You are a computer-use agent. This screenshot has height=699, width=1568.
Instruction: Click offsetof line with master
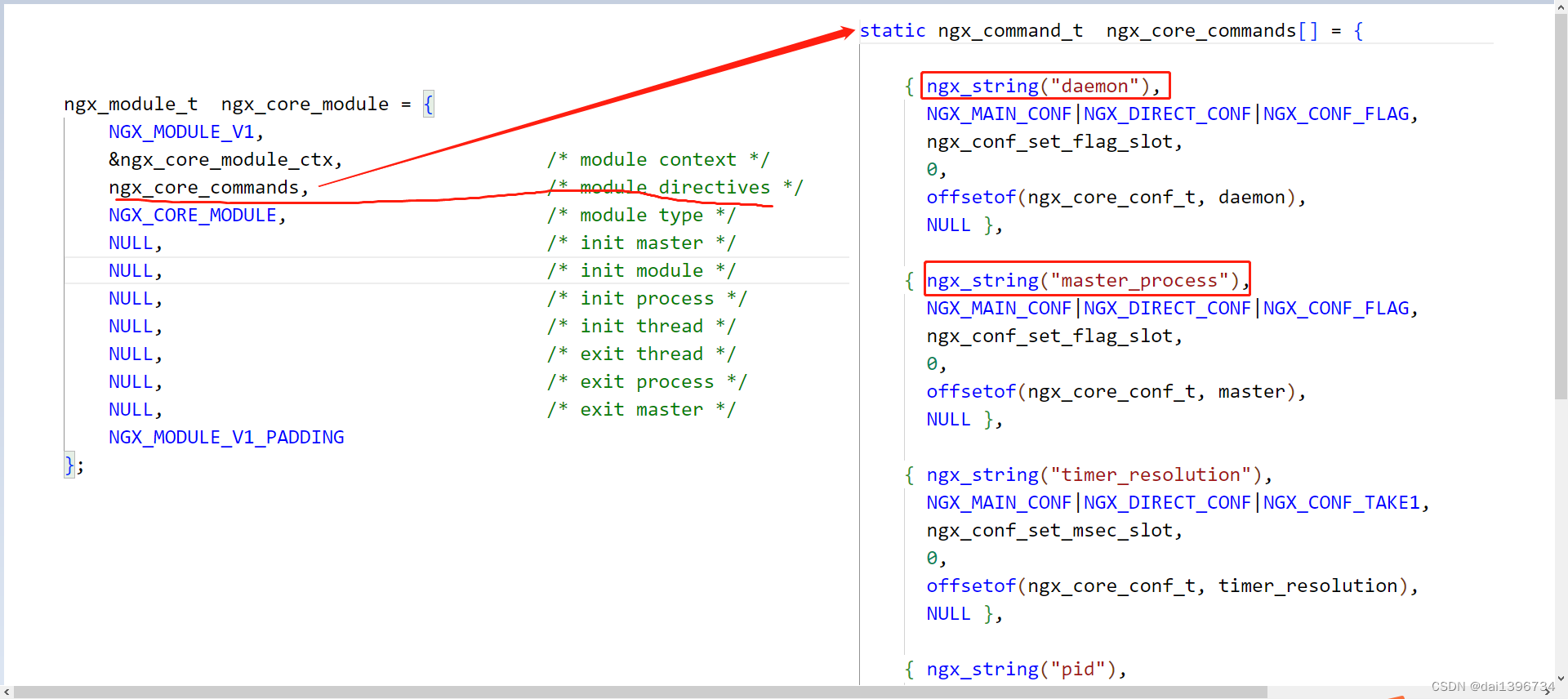pyautogui.click(x=1116, y=392)
